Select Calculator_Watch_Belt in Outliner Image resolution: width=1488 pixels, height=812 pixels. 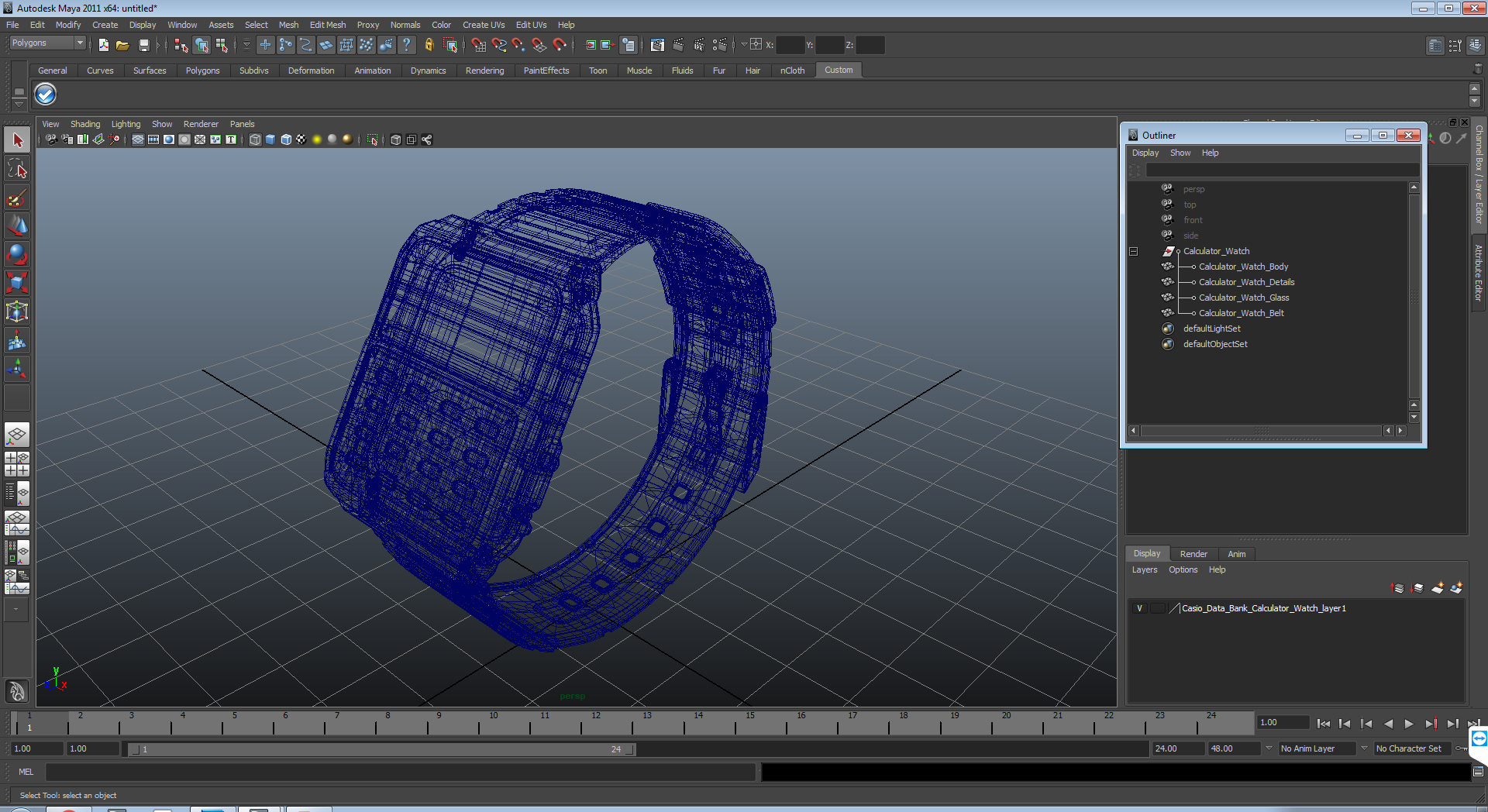pyautogui.click(x=1242, y=313)
